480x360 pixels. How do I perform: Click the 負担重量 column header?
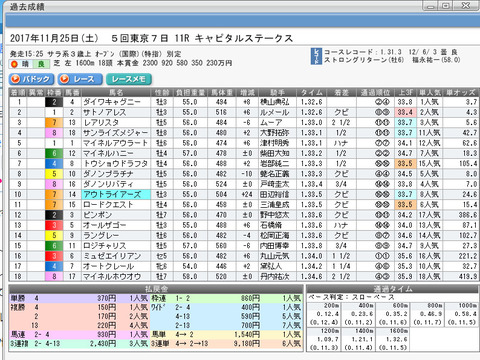(190, 92)
